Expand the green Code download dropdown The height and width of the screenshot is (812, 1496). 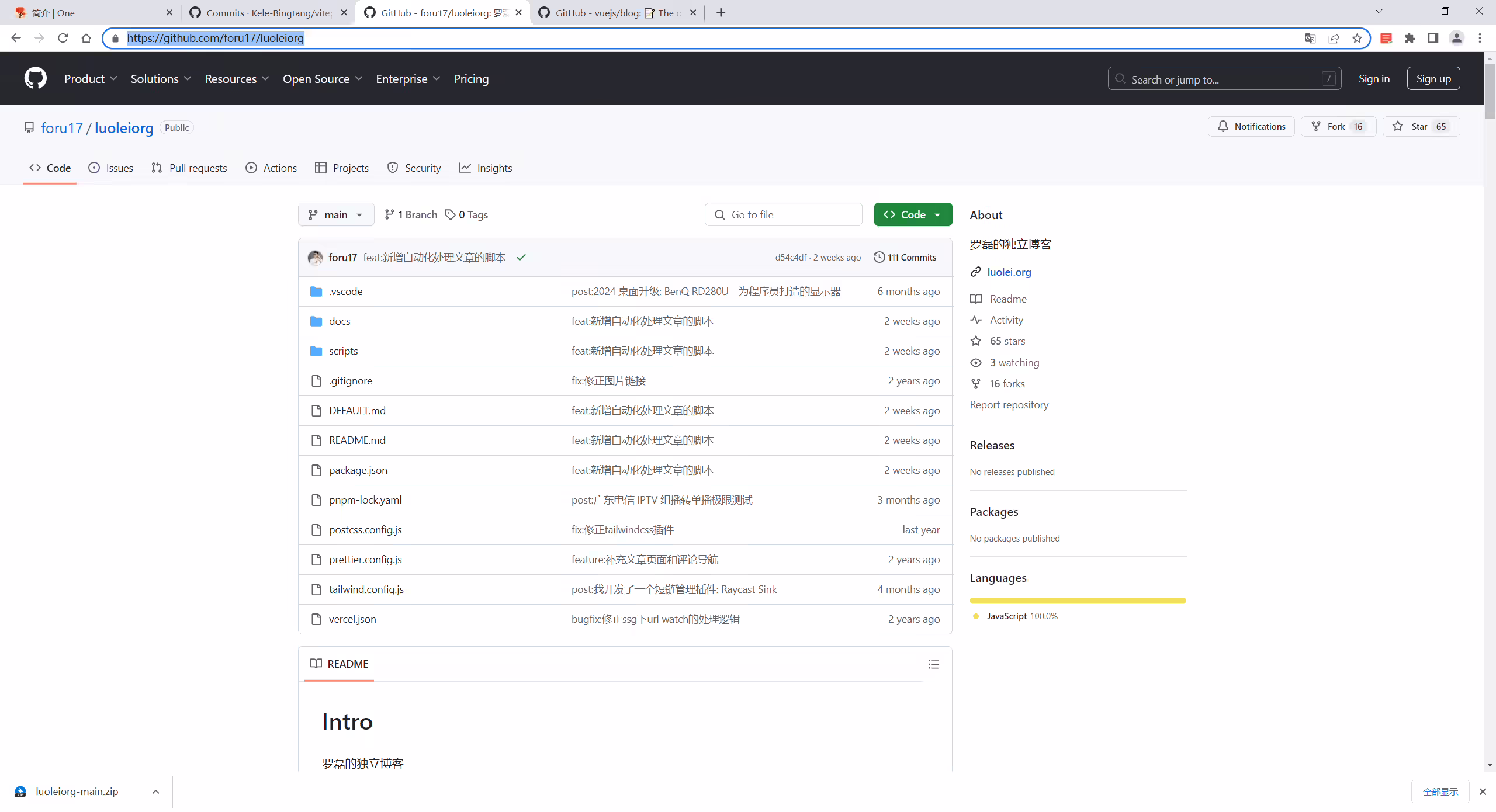[x=913, y=214]
